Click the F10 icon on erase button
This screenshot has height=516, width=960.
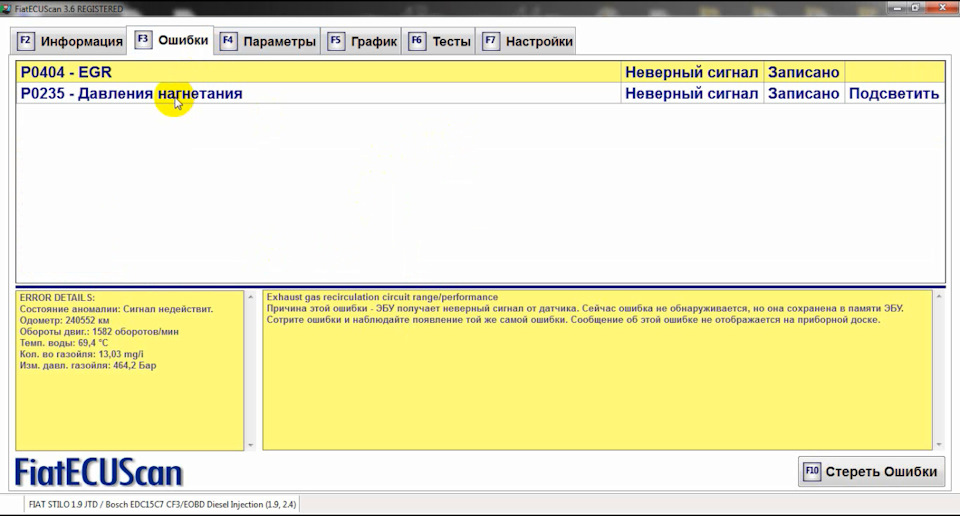[x=811, y=471]
